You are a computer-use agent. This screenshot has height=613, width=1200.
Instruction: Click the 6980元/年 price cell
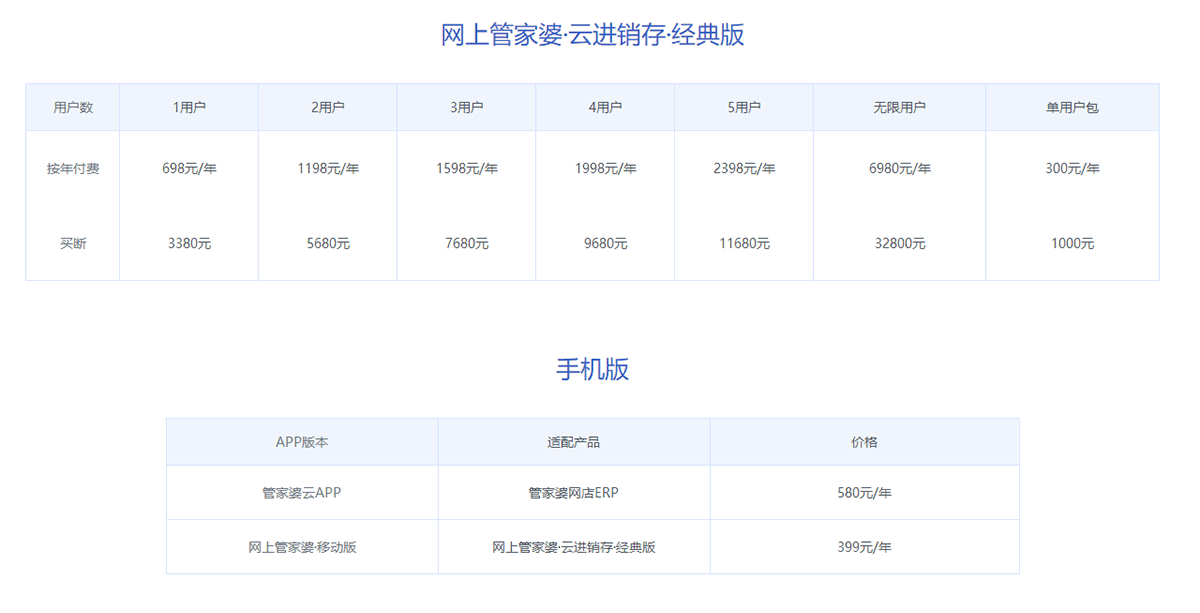[899, 169]
